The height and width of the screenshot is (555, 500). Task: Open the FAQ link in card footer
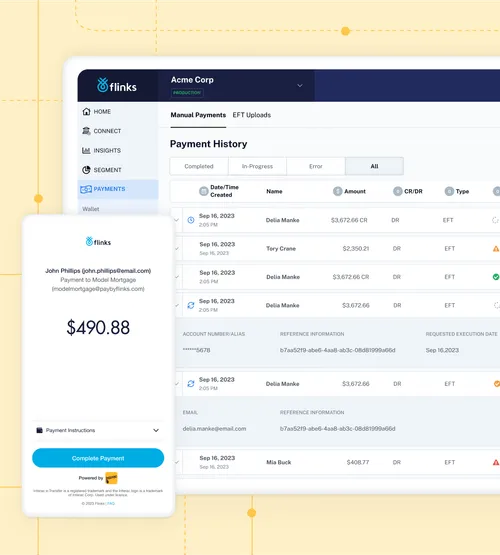tap(111, 503)
